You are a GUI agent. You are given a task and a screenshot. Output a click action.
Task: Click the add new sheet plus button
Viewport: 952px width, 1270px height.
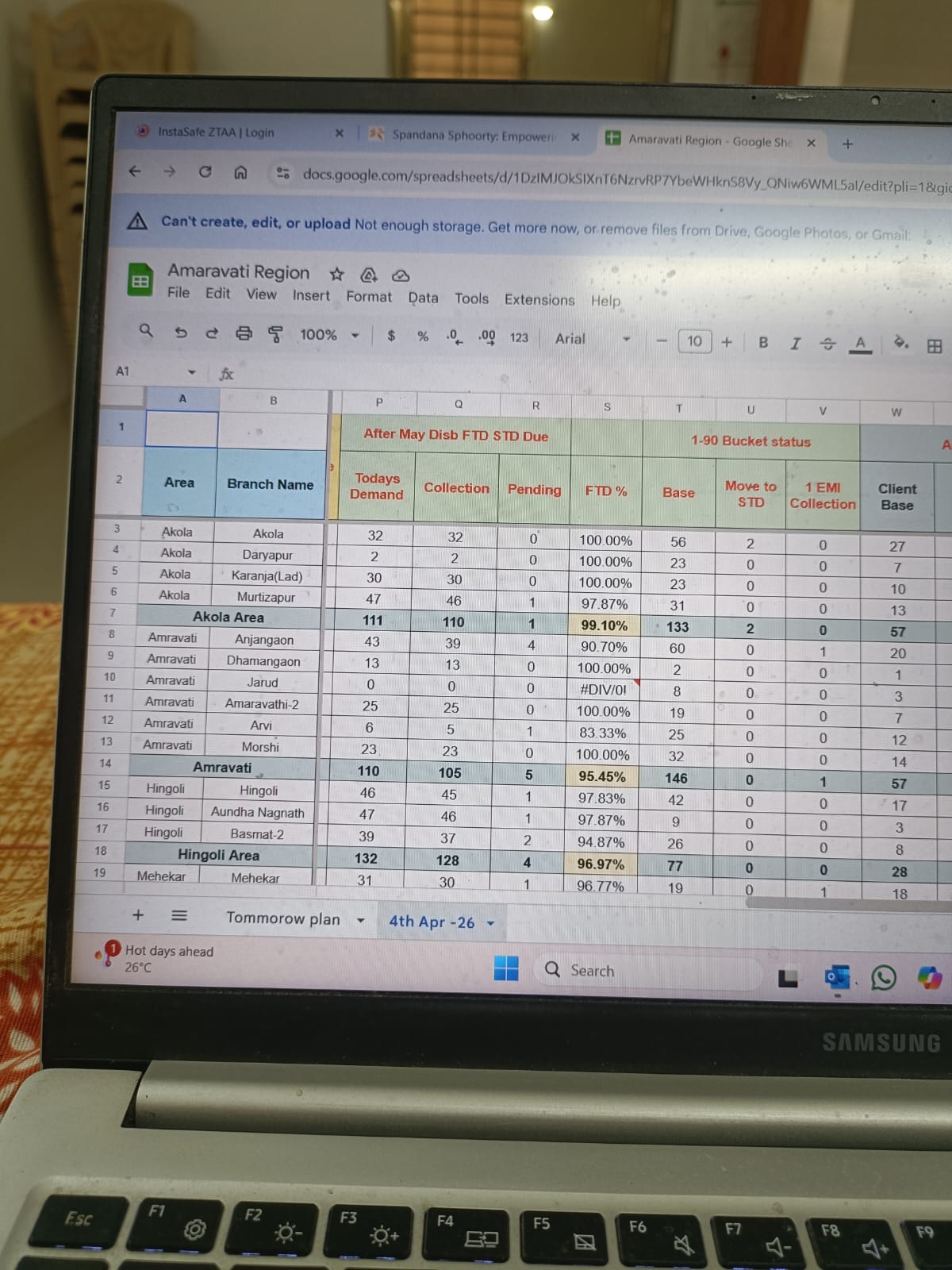click(138, 915)
